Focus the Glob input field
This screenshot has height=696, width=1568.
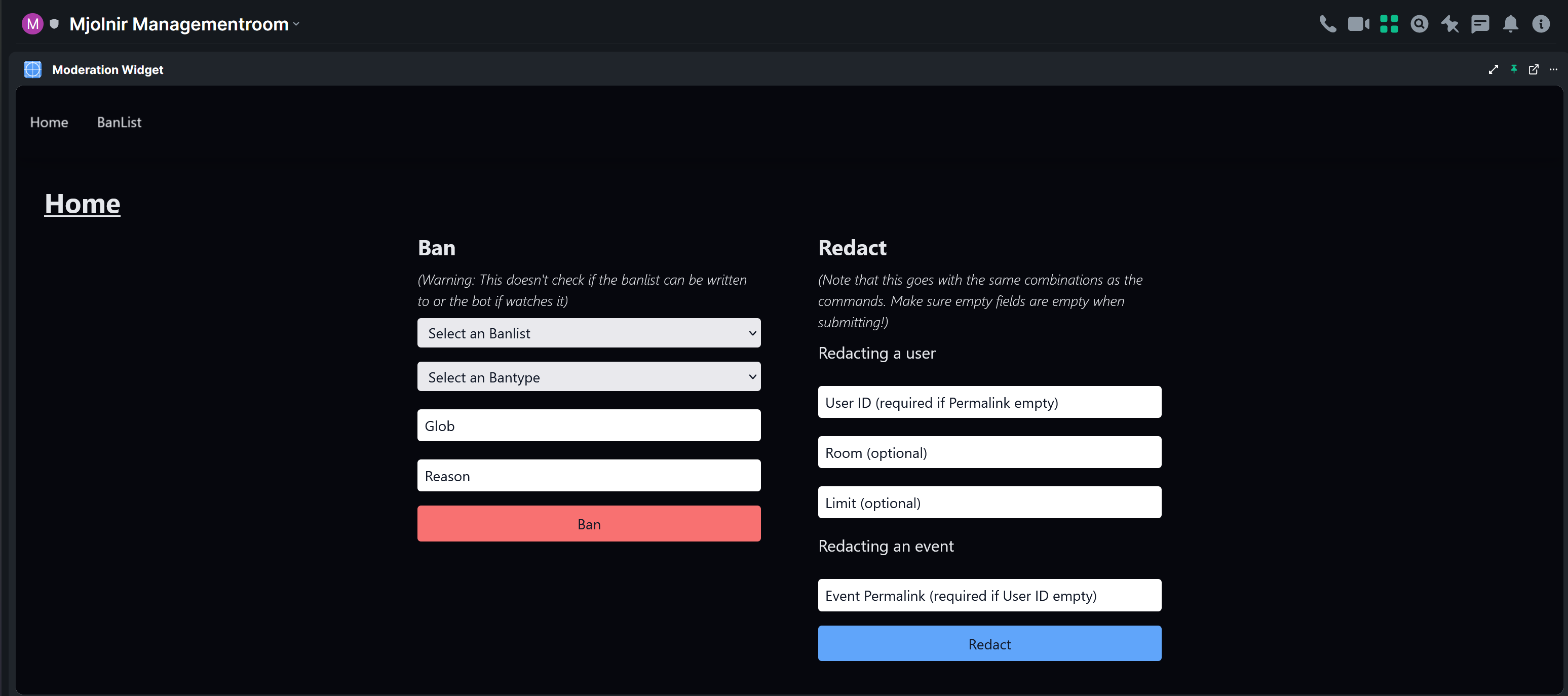[589, 426]
